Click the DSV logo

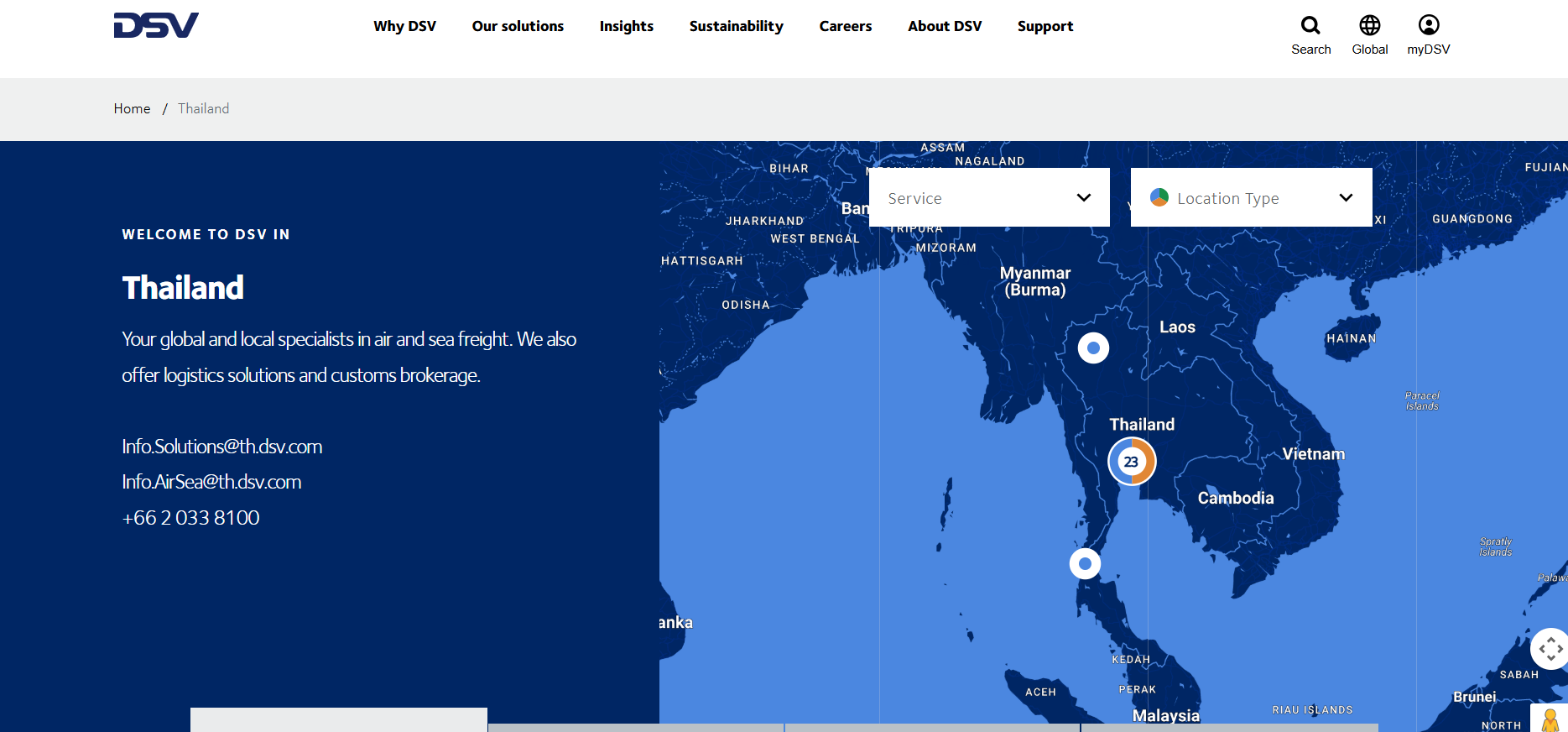click(156, 25)
